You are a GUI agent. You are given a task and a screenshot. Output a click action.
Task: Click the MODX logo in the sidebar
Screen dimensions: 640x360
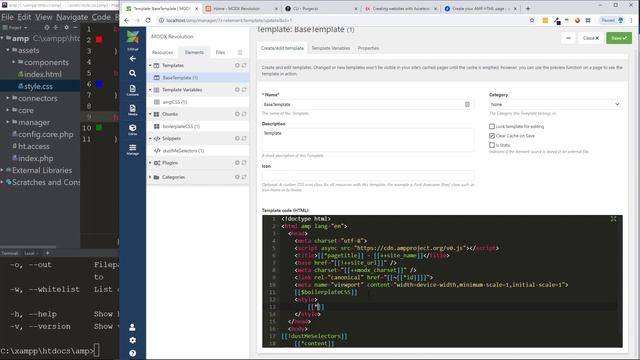[132, 37]
